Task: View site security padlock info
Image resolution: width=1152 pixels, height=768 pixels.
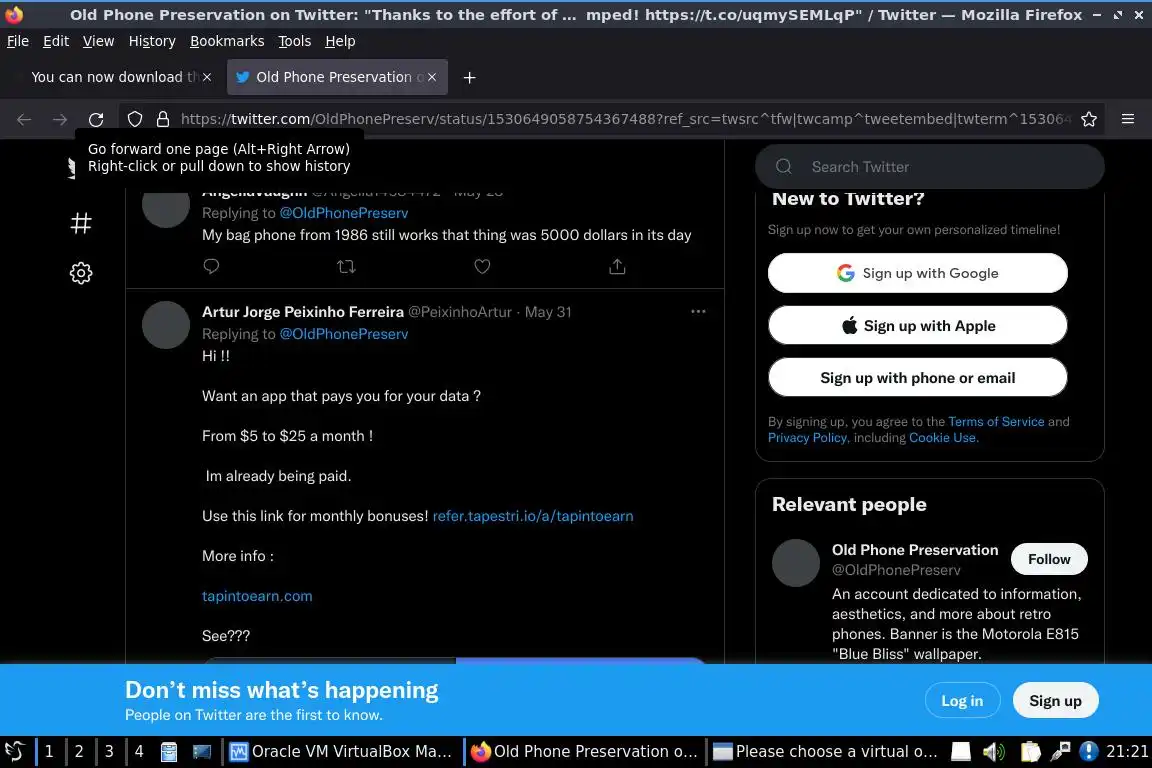Action: [x=163, y=119]
